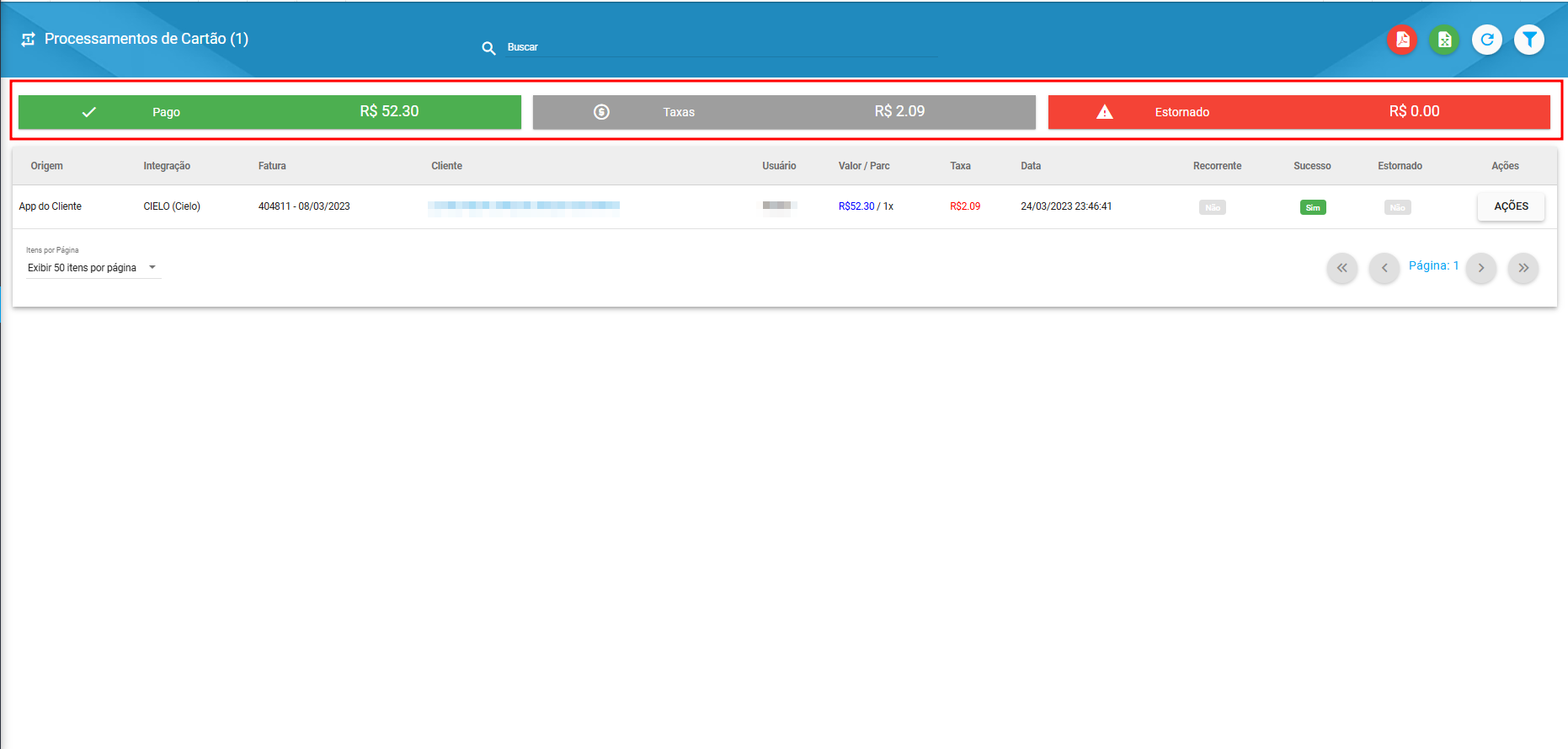Sort by the Integração column header
Image resolution: width=1568 pixels, height=749 pixels.
click(167, 166)
